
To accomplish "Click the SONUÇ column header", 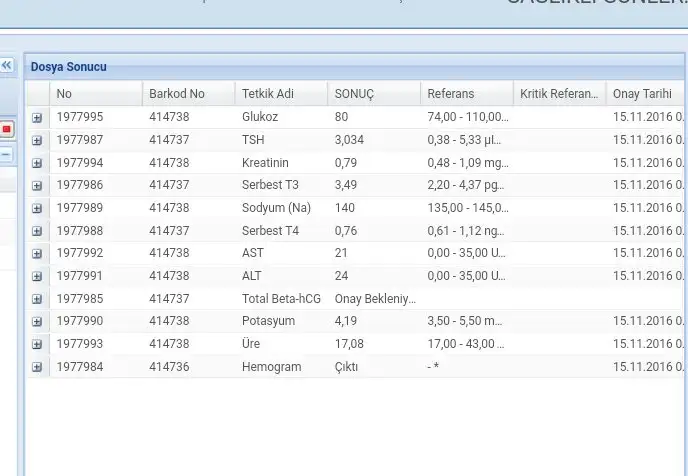I will pos(354,94).
